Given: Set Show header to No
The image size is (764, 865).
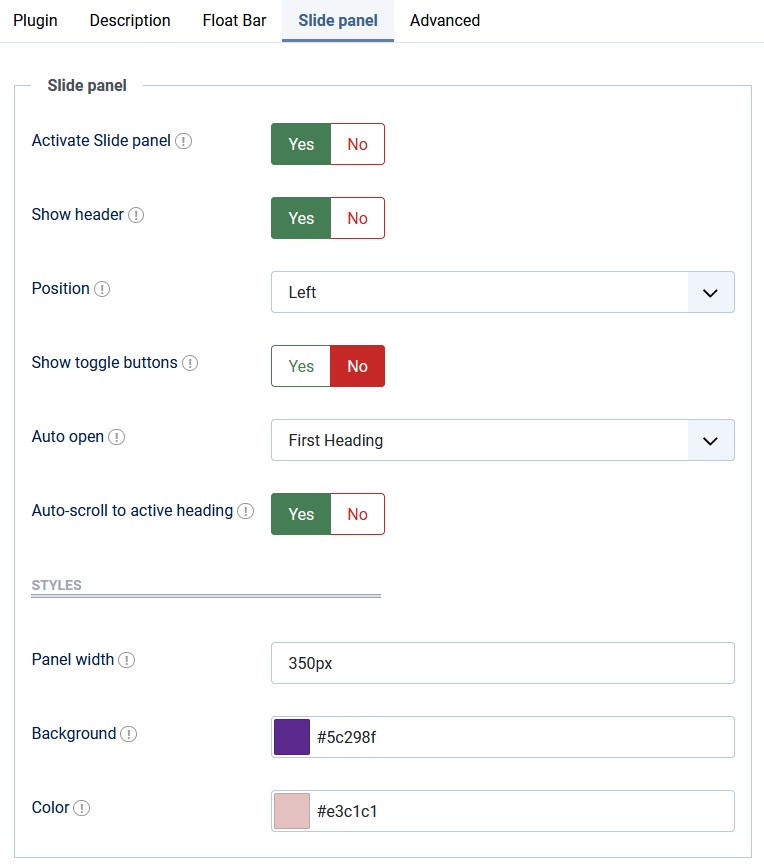Looking at the screenshot, I should tap(357, 218).
